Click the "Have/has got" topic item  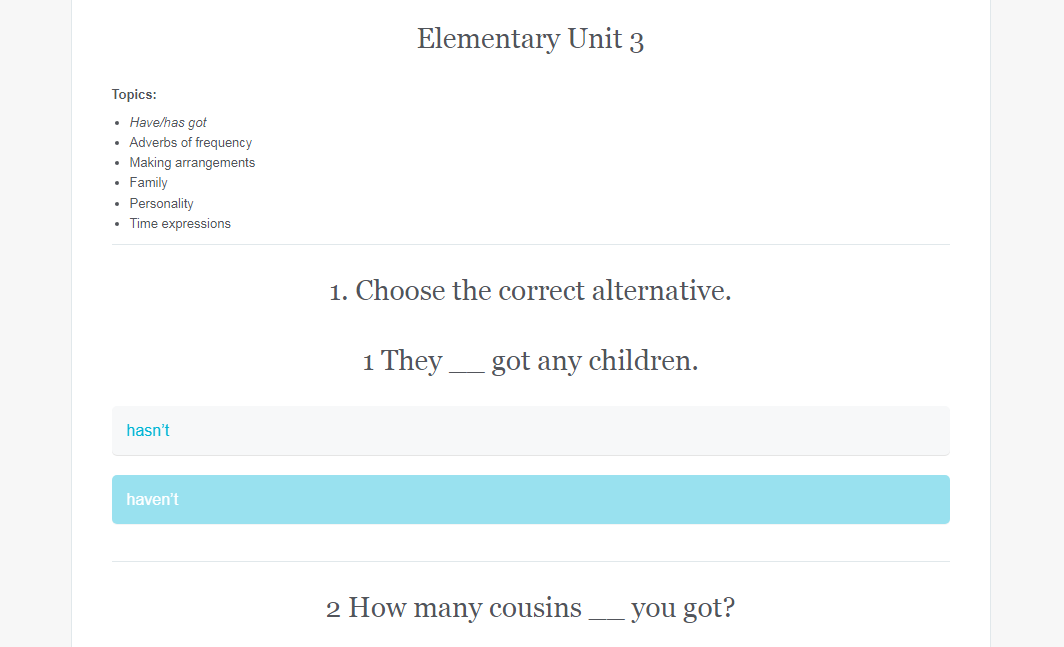pos(168,123)
